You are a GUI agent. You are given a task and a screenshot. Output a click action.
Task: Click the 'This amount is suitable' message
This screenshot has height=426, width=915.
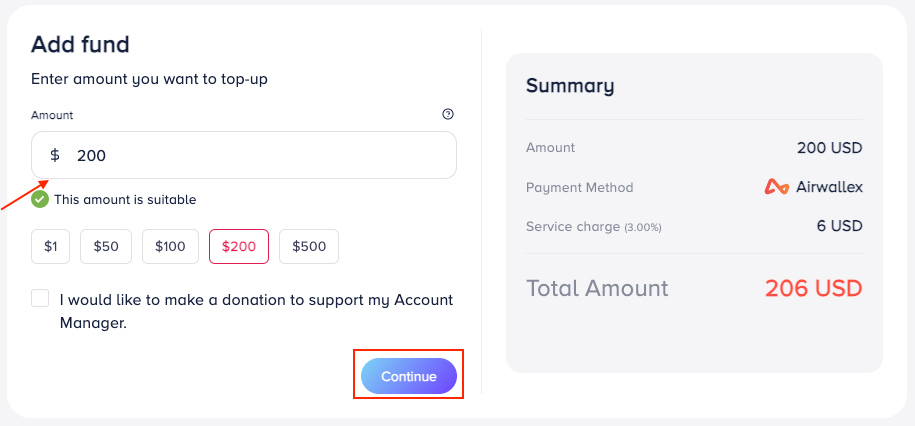coord(125,199)
